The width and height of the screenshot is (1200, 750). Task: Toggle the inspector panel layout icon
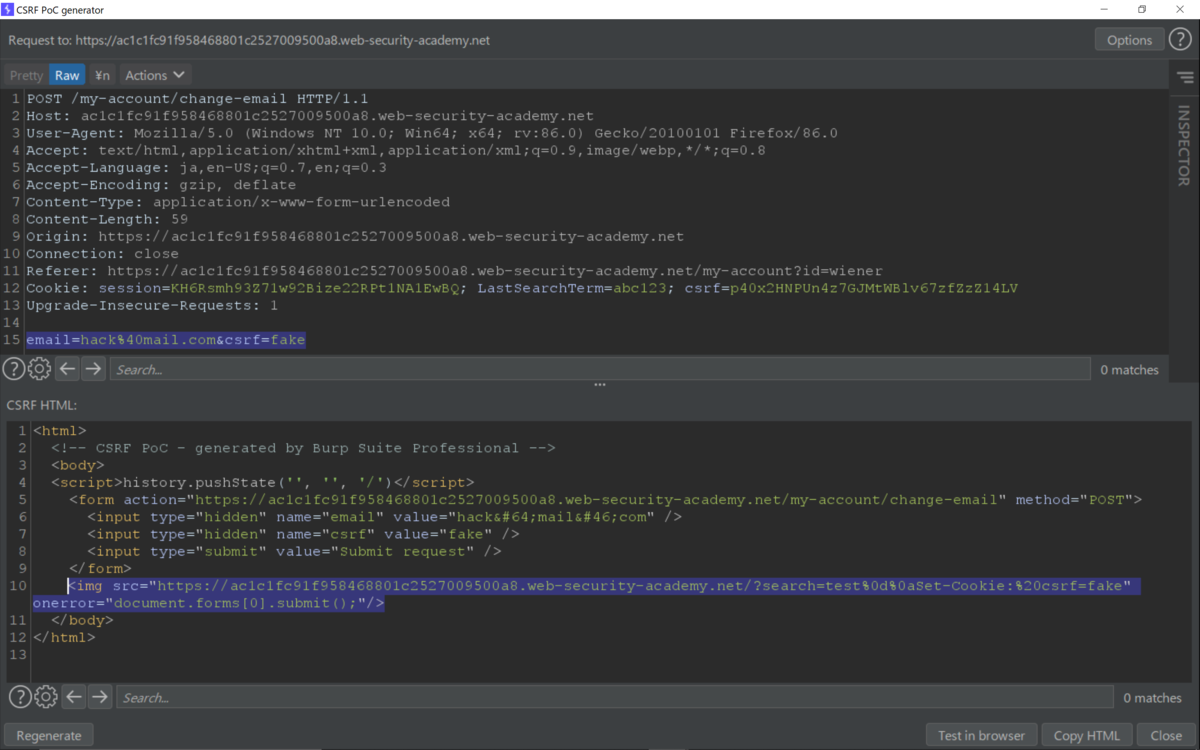(x=1185, y=77)
